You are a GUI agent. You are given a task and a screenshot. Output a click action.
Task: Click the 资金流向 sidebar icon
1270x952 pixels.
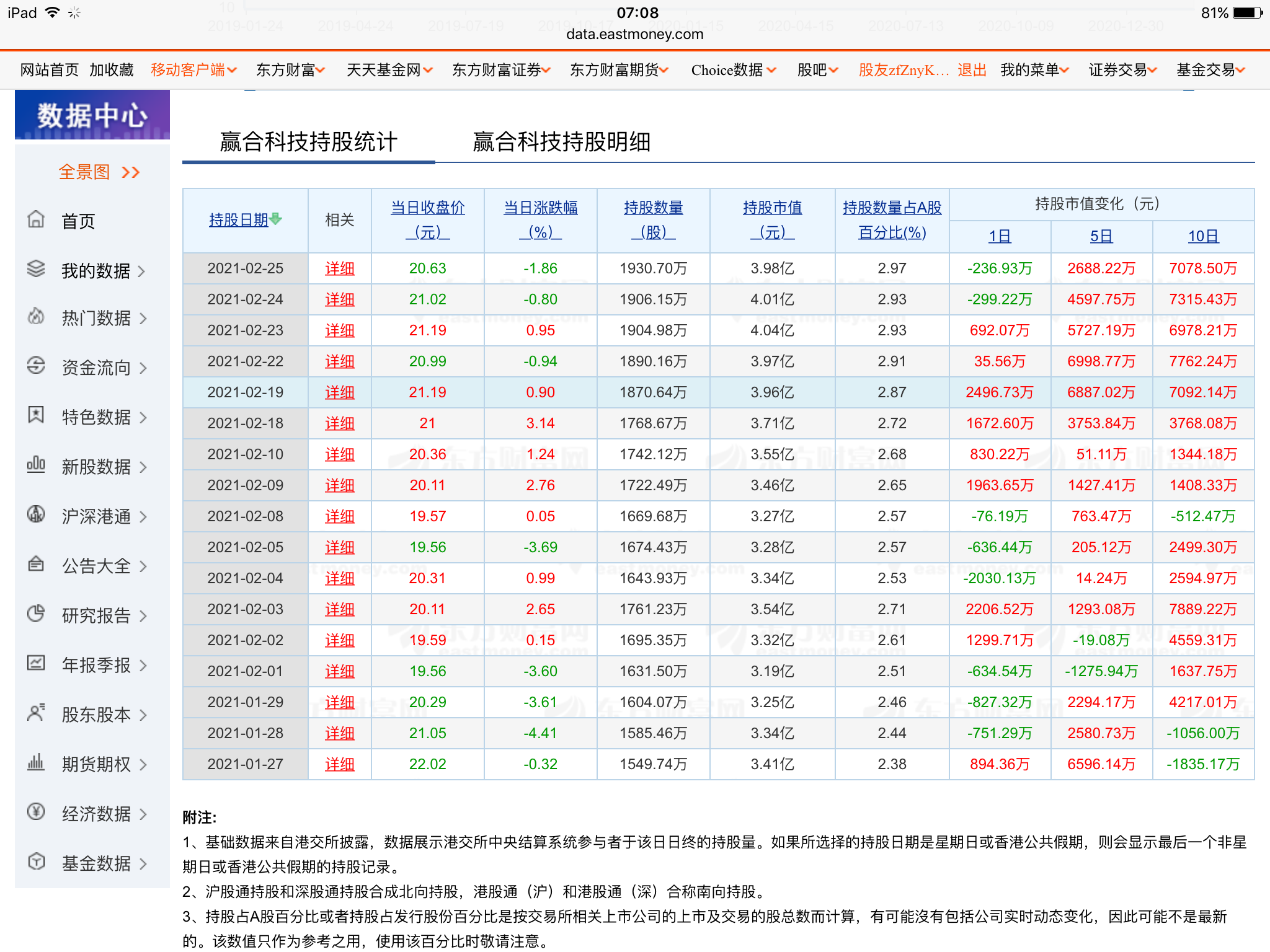(36, 366)
